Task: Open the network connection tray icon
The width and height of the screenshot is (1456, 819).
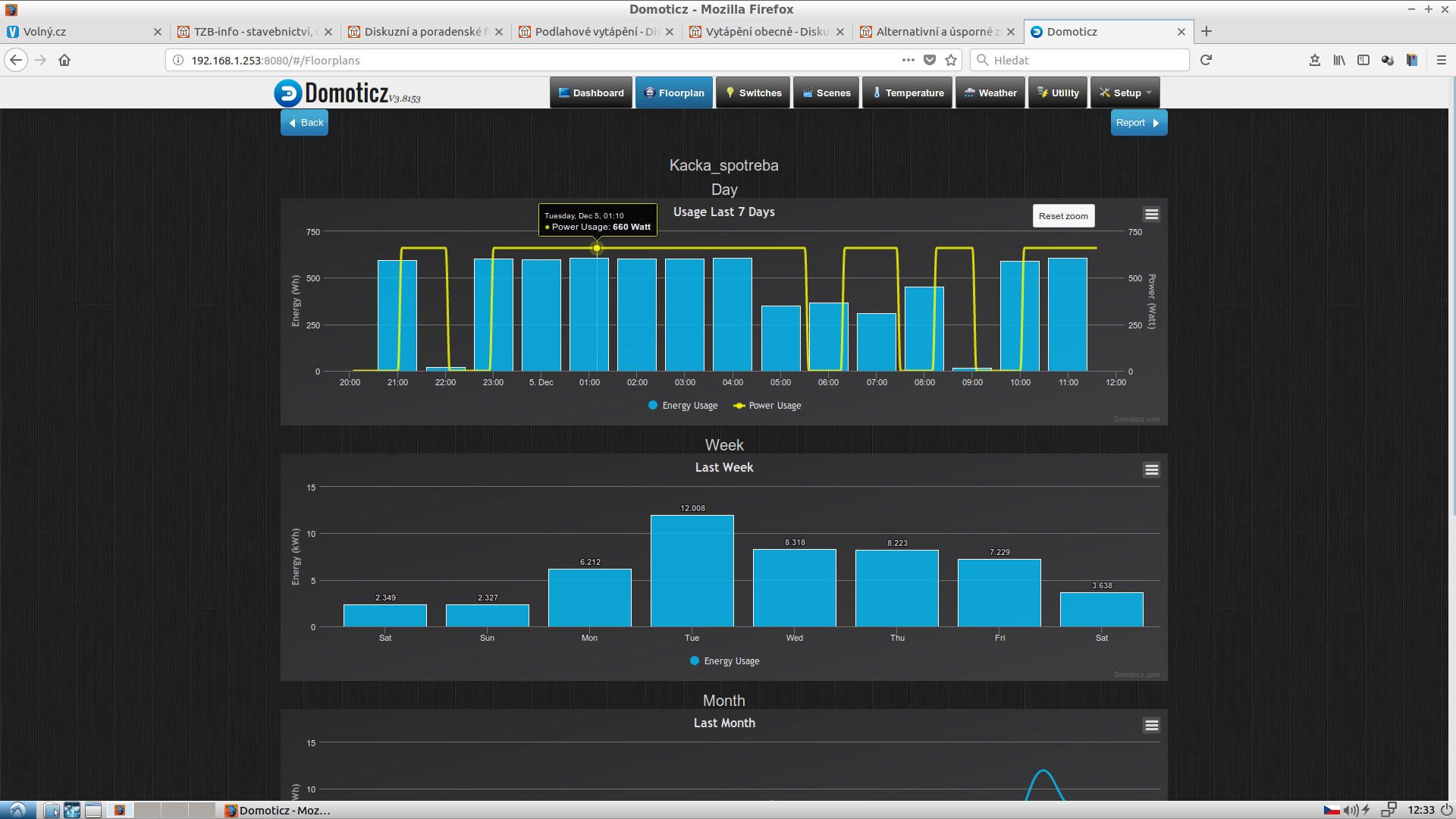Action: tap(1389, 810)
